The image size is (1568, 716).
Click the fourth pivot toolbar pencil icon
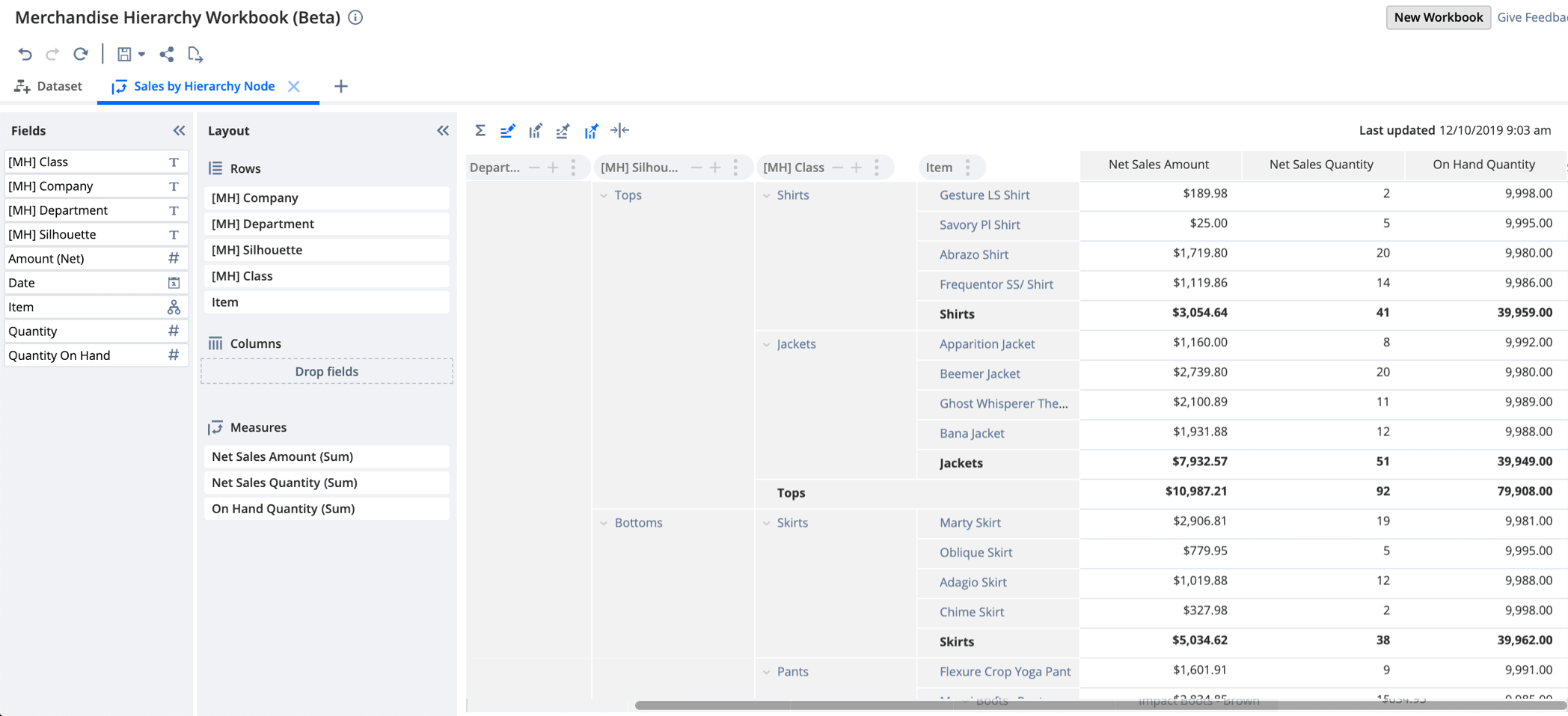click(563, 131)
